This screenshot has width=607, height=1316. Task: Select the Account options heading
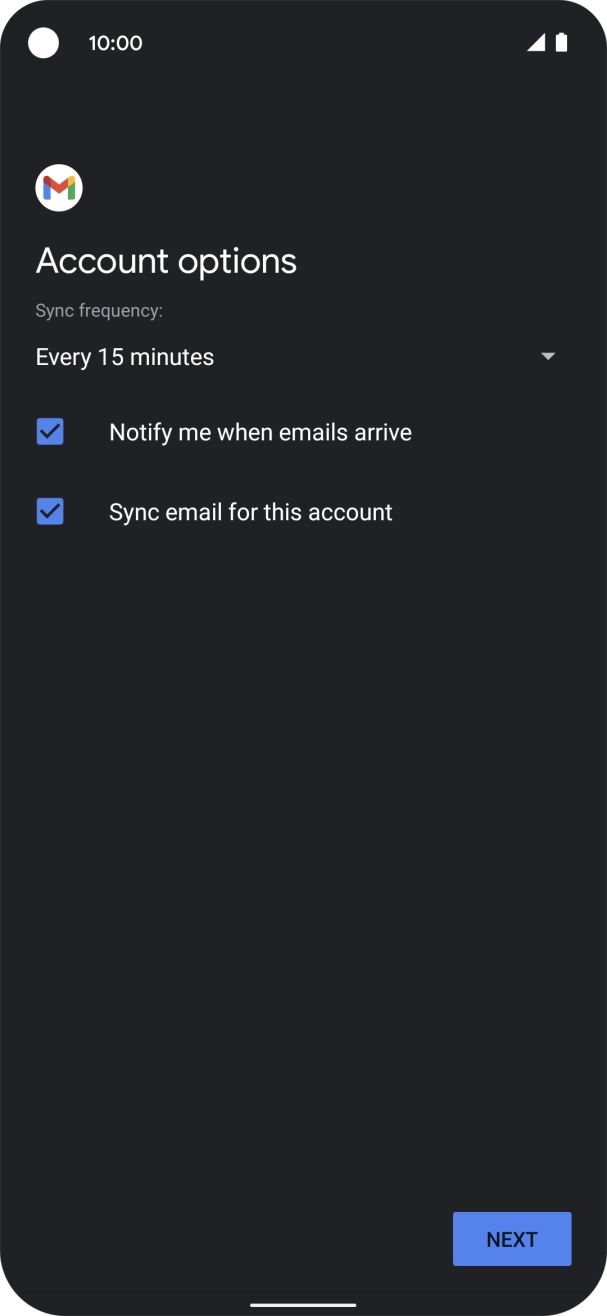[166, 260]
